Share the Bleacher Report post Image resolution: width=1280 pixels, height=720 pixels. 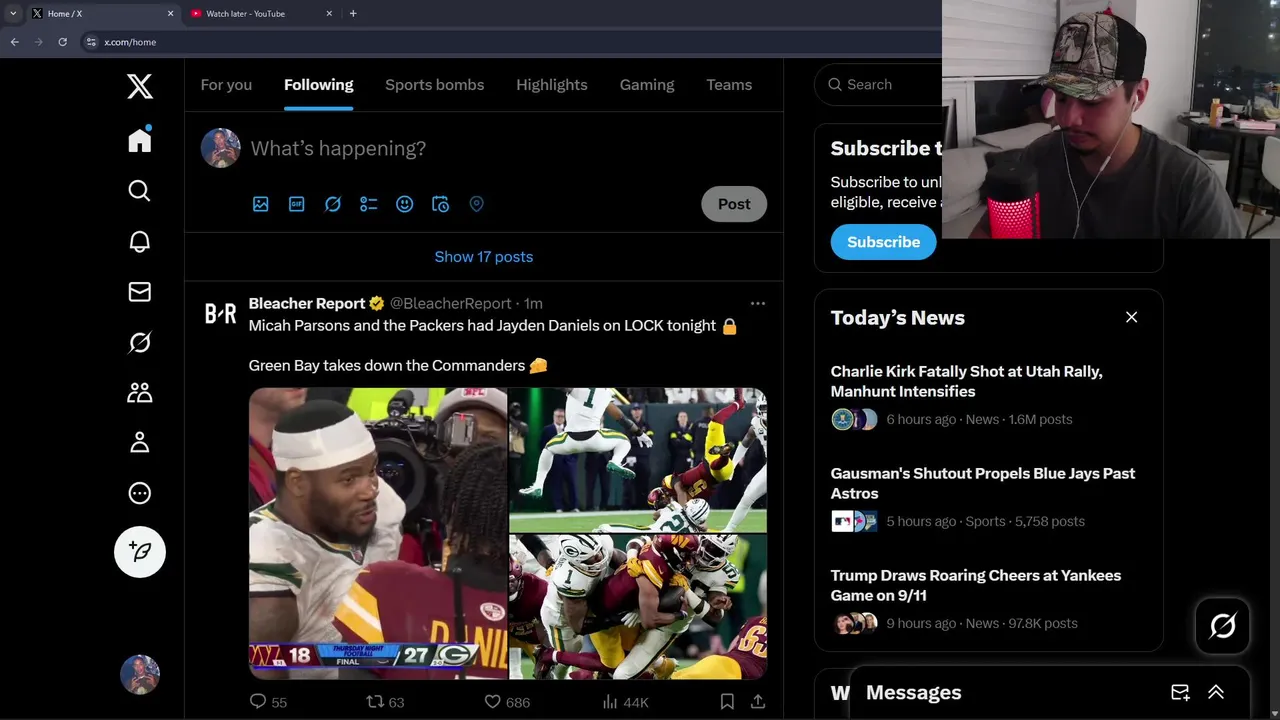(x=758, y=702)
